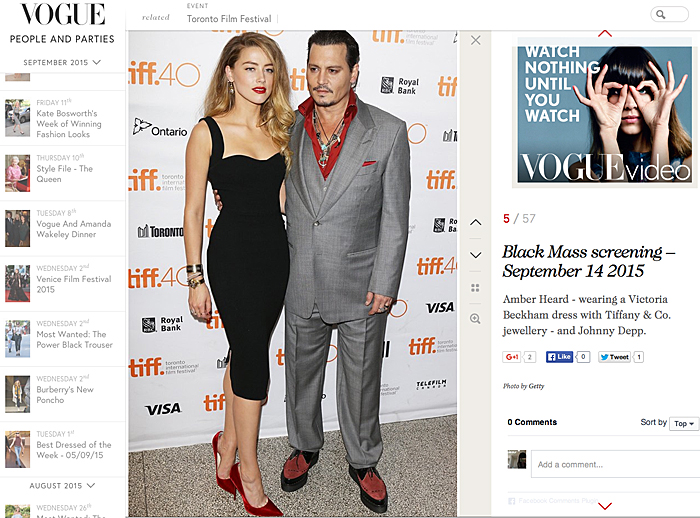The width and height of the screenshot is (700, 518).
Task: Click the Facebook Like button
Action: tap(559, 357)
